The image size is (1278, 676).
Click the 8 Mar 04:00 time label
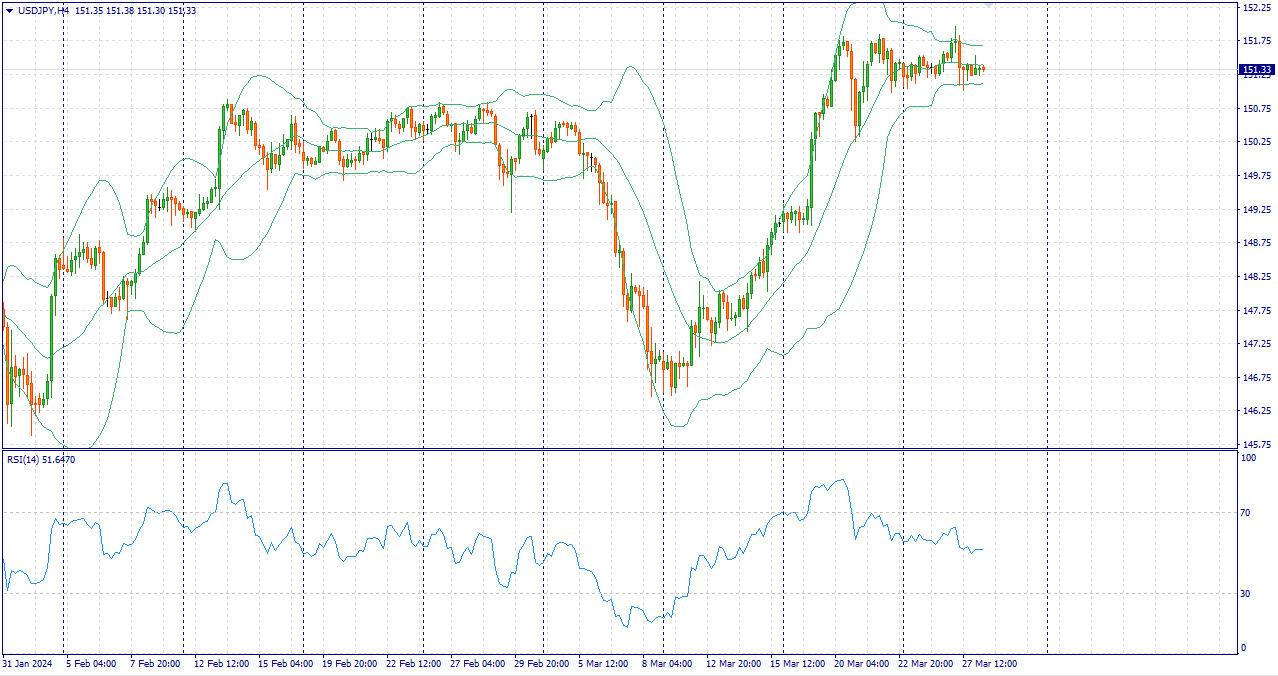click(668, 663)
